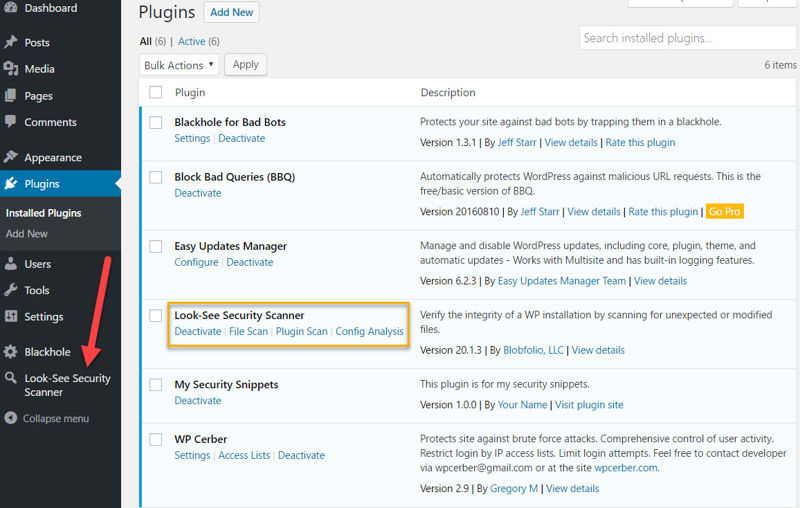The image size is (800, 508).
Task: Visit plugin site for My Security Snippets
Action: [x=589, y=405]
